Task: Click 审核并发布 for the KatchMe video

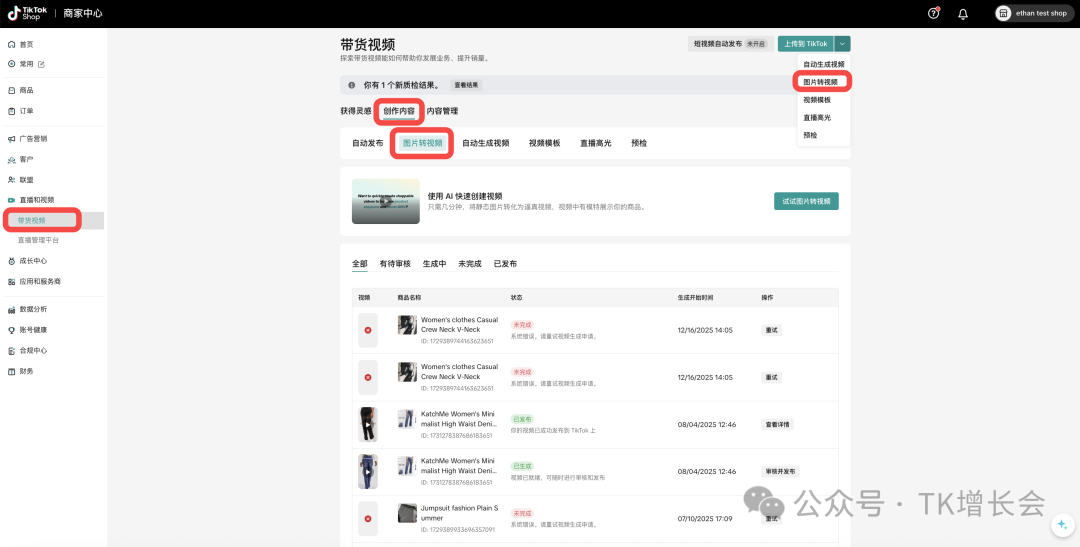Action: click(x=780, y=471)
